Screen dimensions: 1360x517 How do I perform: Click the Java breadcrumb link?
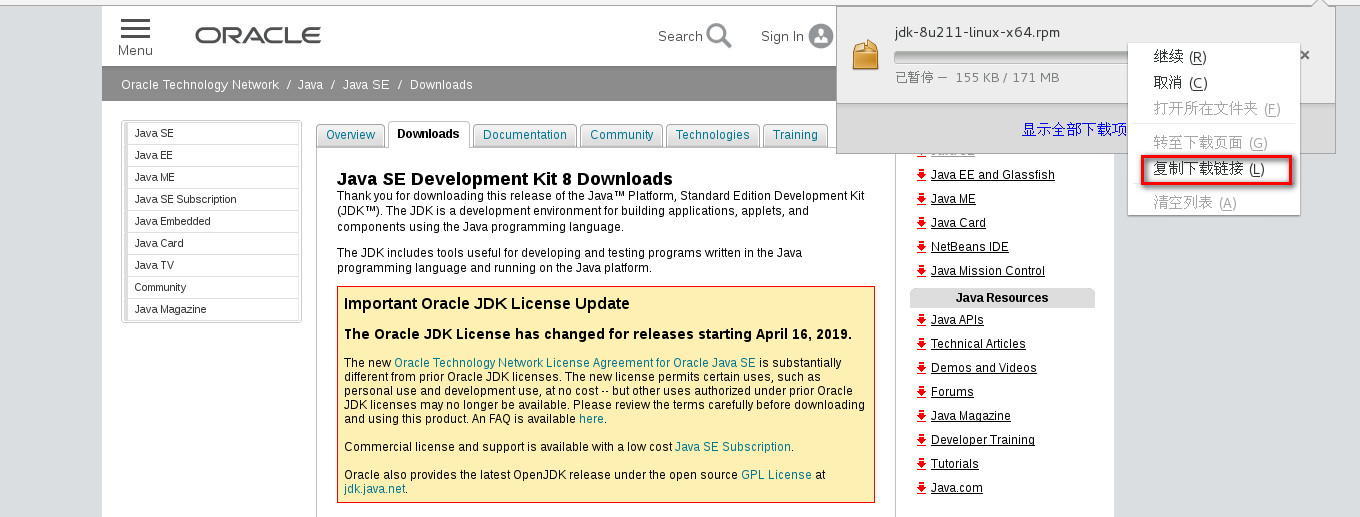click(310, 85)
